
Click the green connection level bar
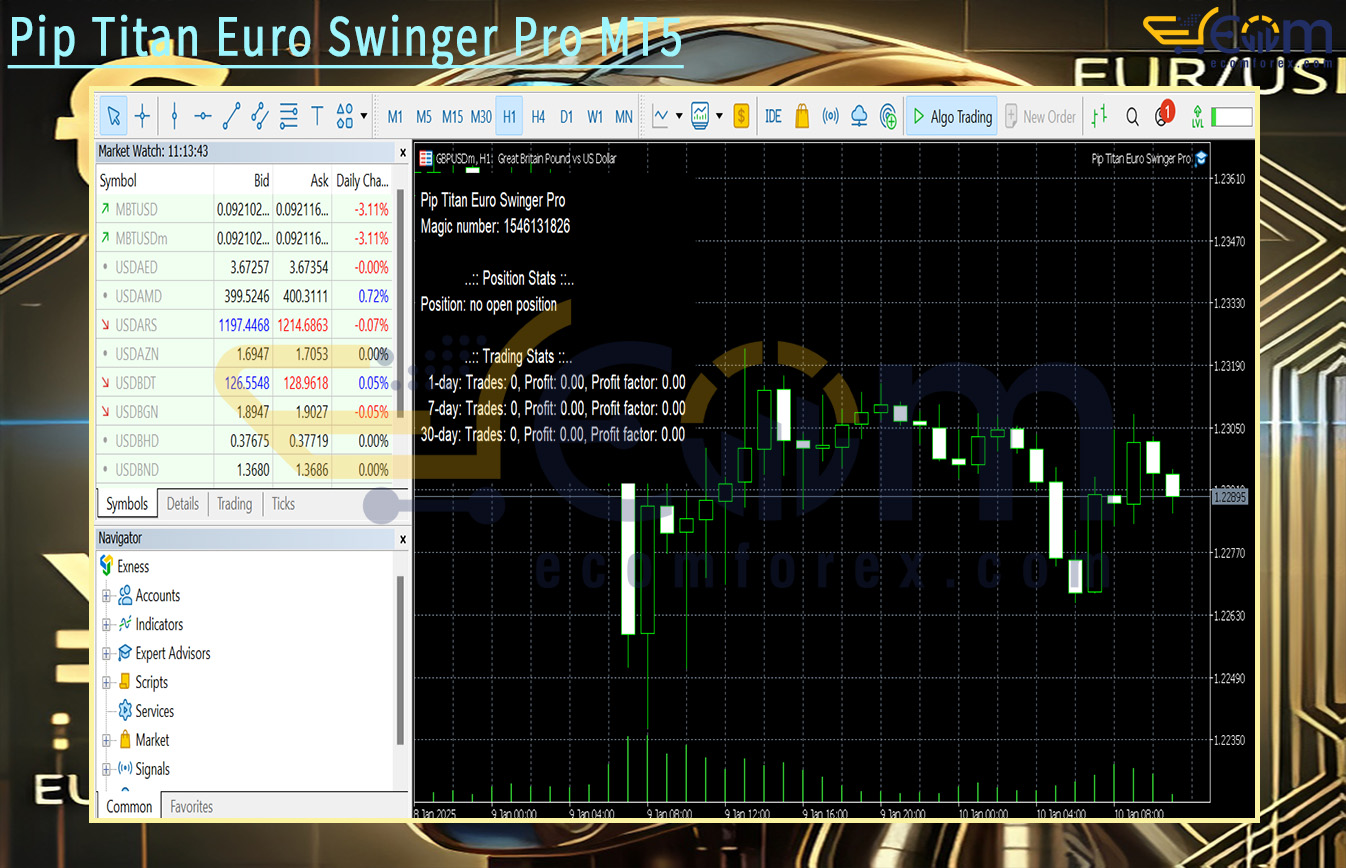[1232, 118]
